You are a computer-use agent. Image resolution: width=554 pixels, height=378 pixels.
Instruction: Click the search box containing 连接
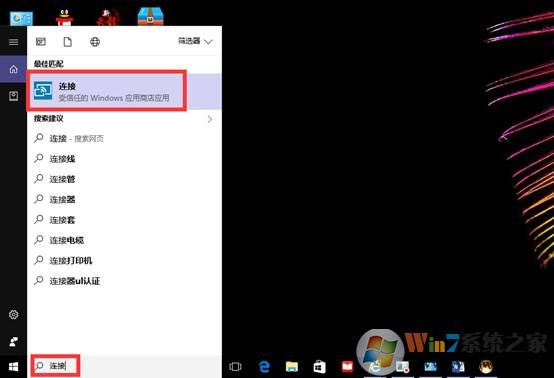(124, 366)
